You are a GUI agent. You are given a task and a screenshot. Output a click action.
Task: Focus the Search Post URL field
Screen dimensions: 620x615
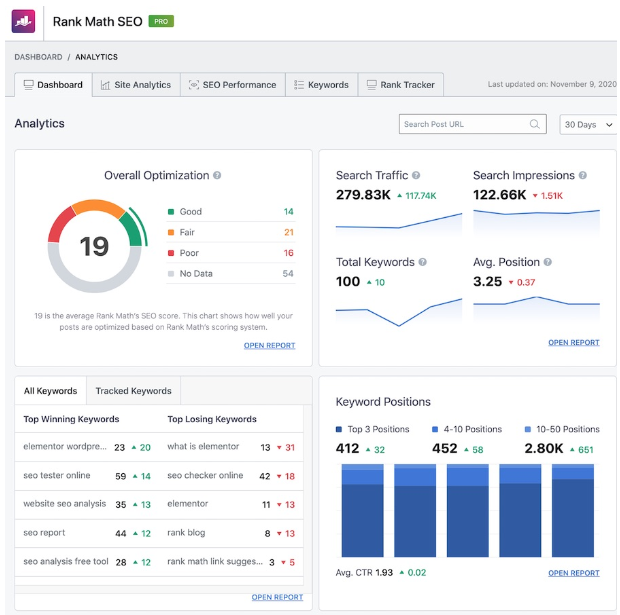tap(473, 124)
